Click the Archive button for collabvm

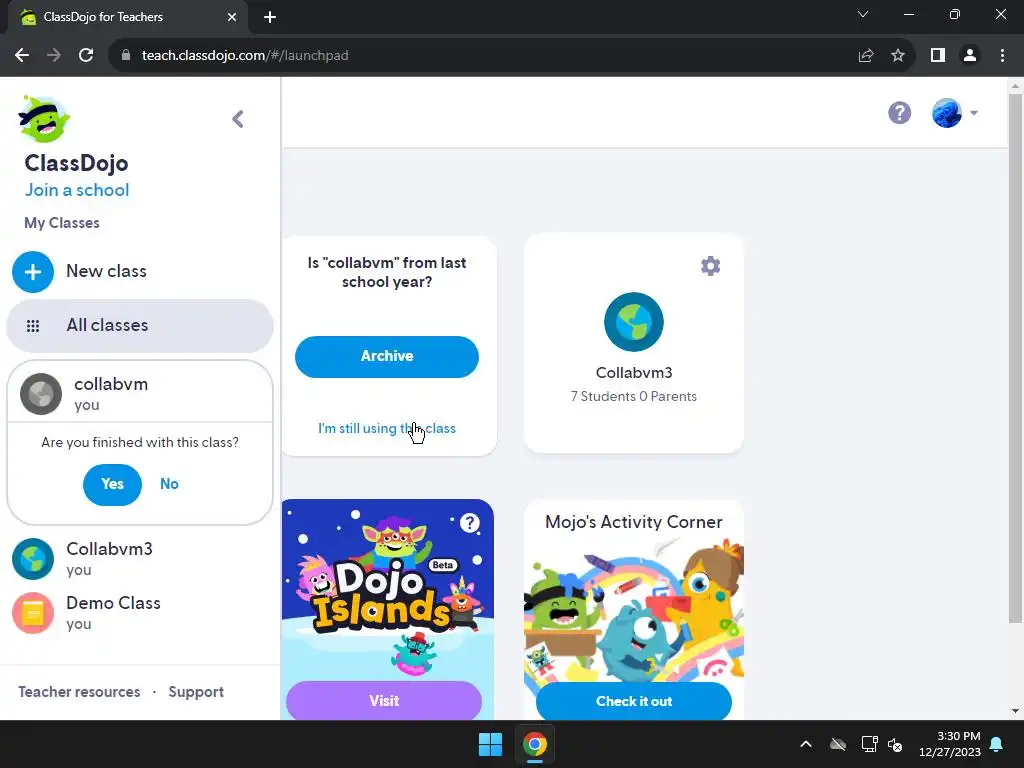[387, 357]
